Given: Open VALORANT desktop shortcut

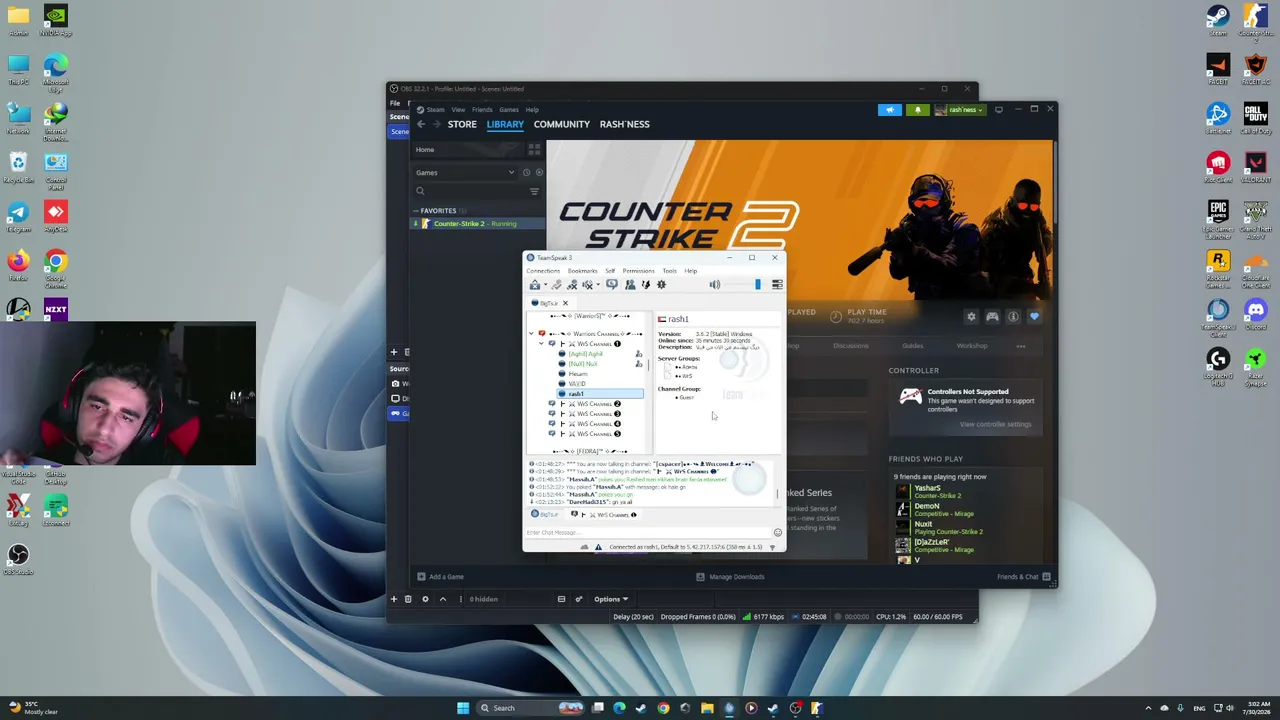Looking at the screenshot, I should (x=1255, y=166).
